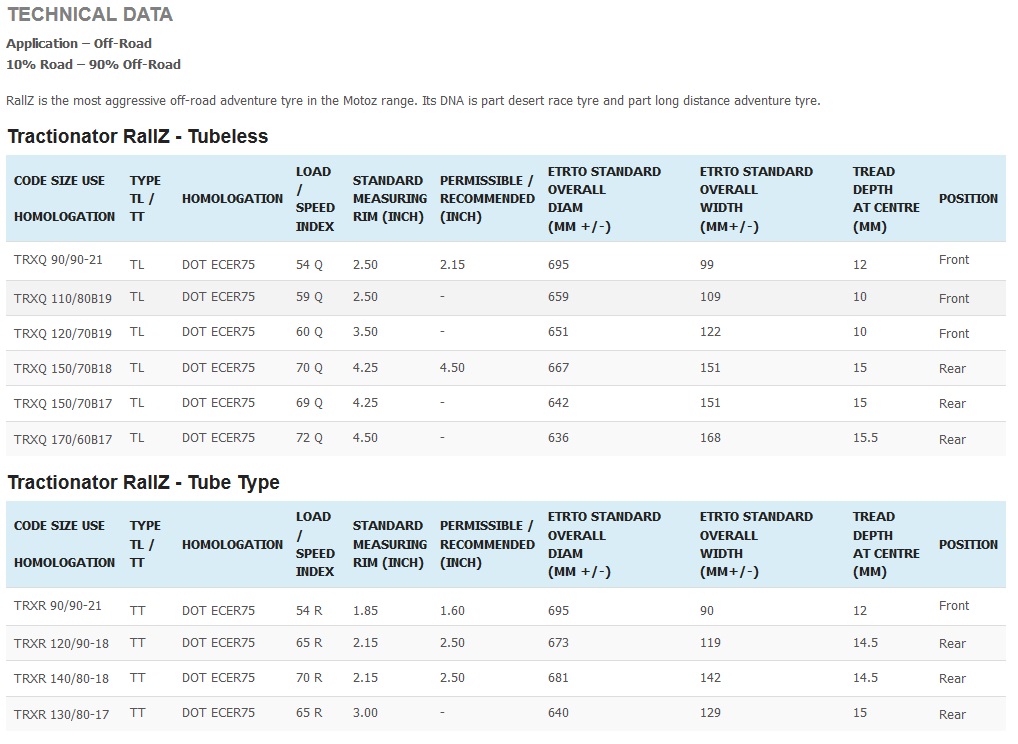Click the '70 R' load index value
This screenshot has height=744, width=1018.
pos(310,678)
